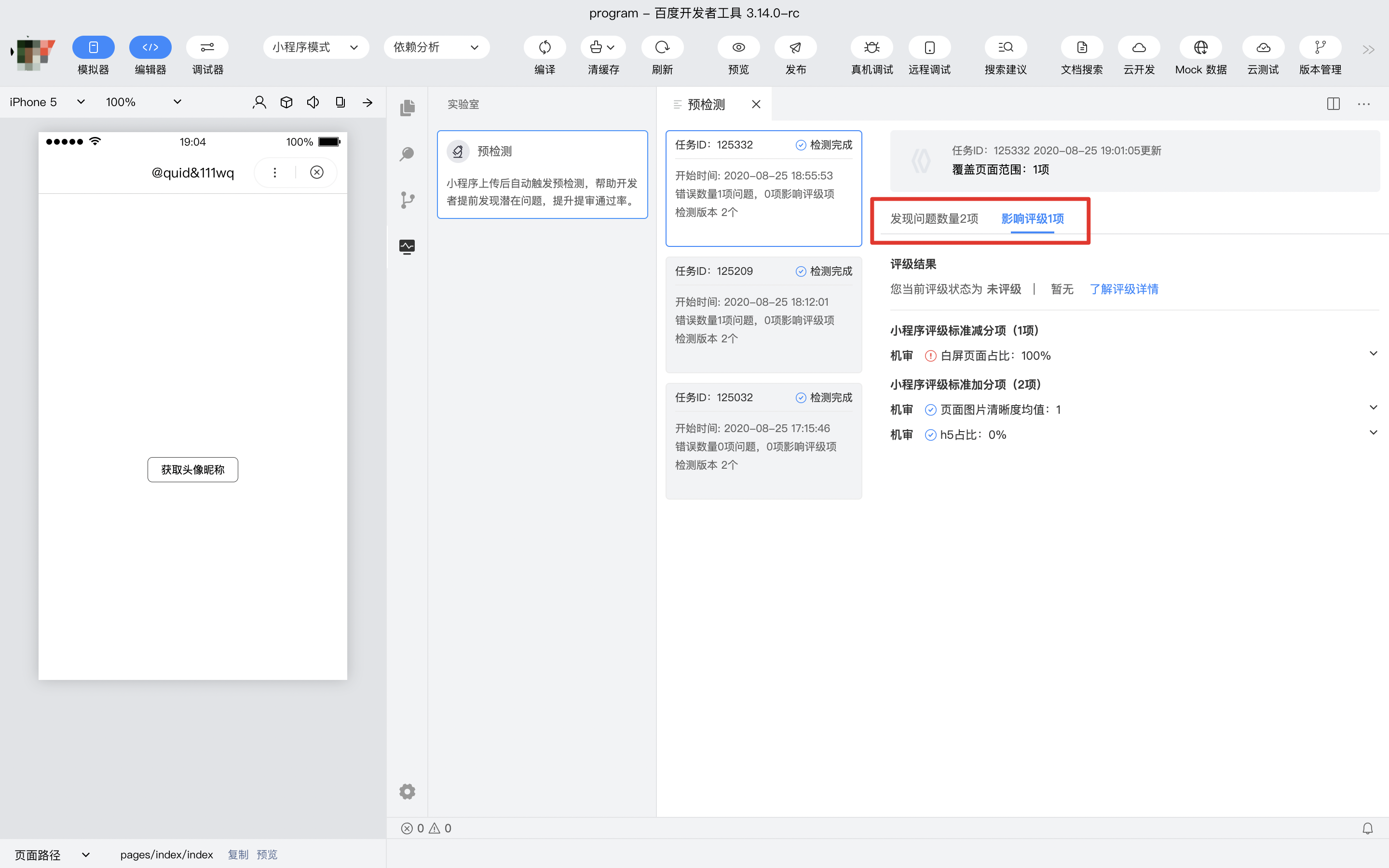Open the iPhone 5 device dropdown

tap(47, 102)
